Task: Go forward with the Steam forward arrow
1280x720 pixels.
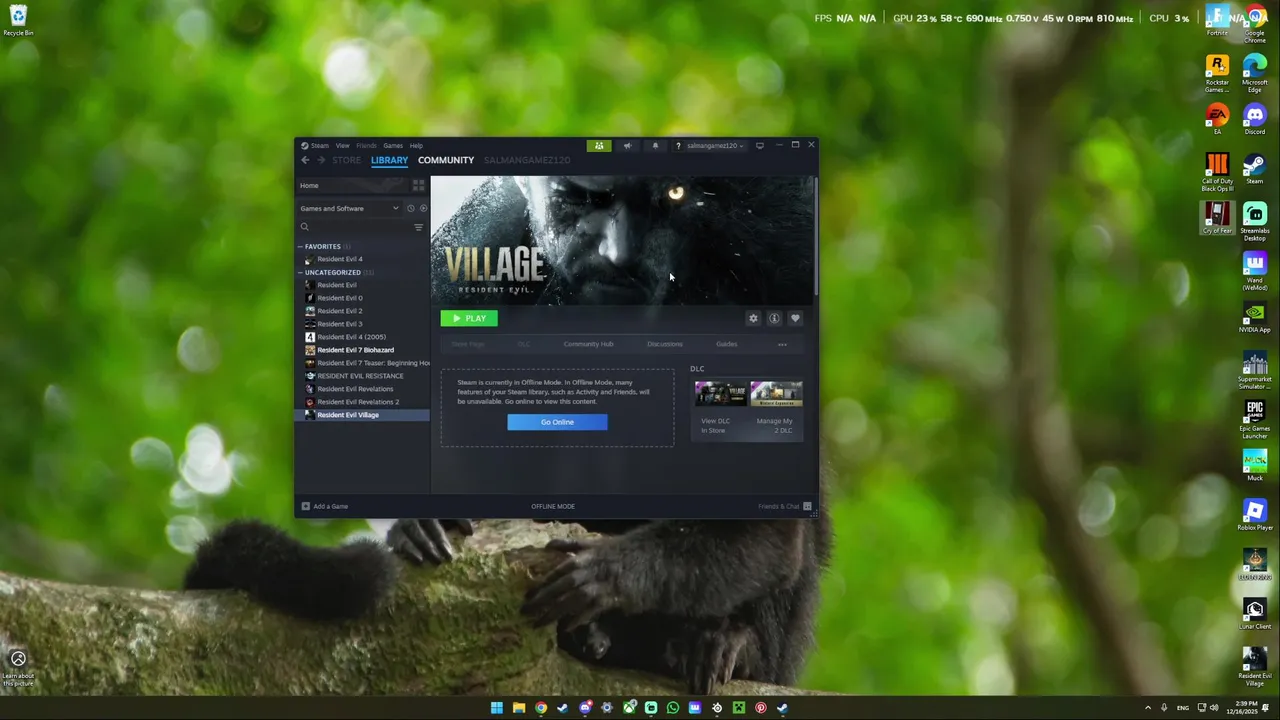Action: [x=321, y=160]
